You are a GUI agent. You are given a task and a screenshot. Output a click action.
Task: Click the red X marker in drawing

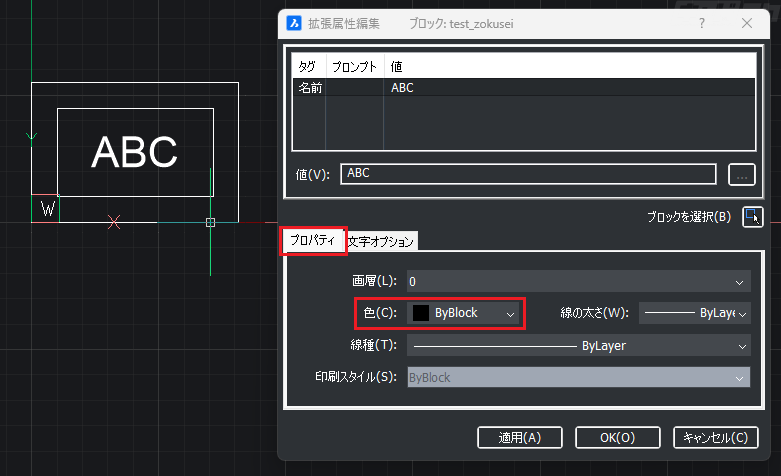pos(115,222)
